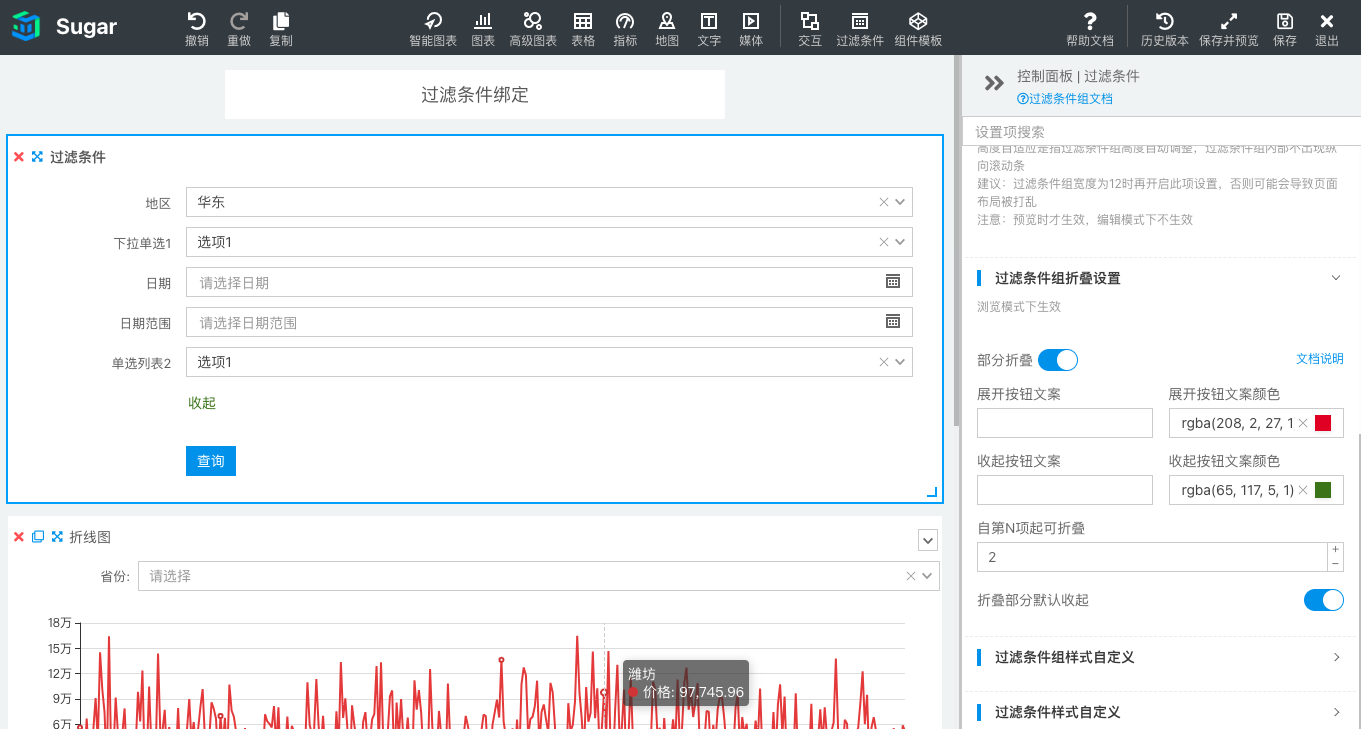Click the 请选择日期 date input

coord(549,282)
